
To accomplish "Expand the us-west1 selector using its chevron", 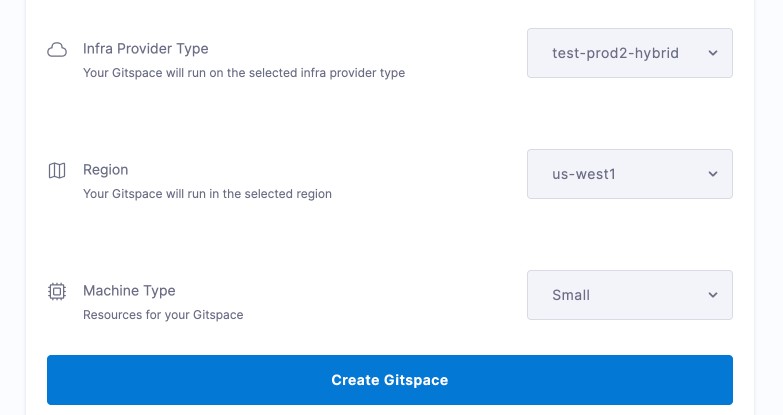I will click(713, 174).
